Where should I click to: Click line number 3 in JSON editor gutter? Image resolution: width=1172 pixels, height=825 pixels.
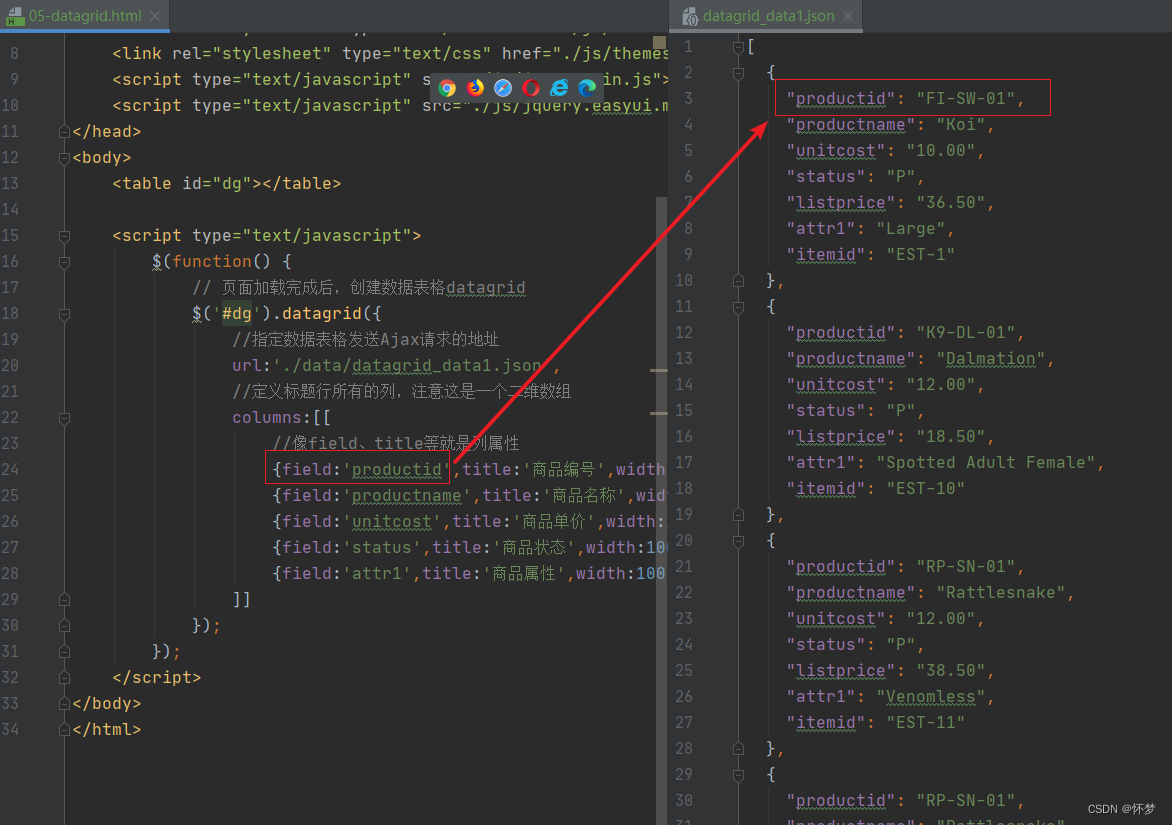[x=688, y=99]
